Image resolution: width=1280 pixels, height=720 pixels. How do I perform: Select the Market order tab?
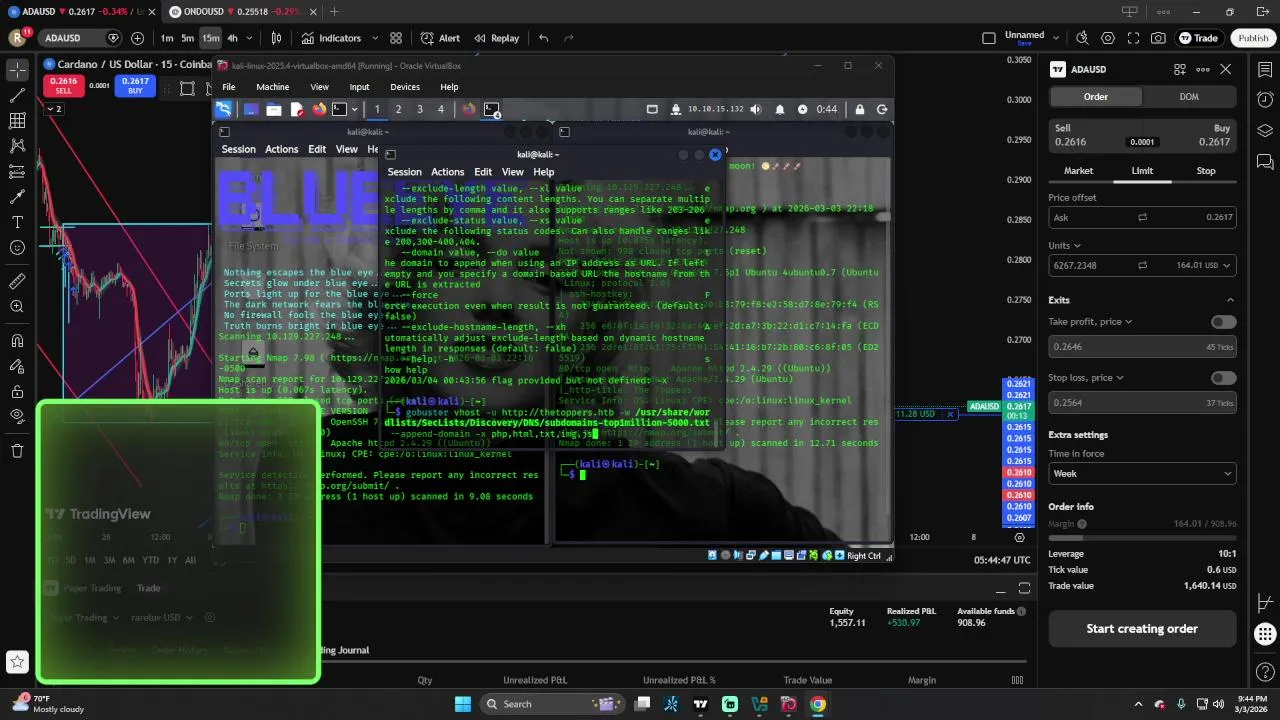coord(1078,171)
